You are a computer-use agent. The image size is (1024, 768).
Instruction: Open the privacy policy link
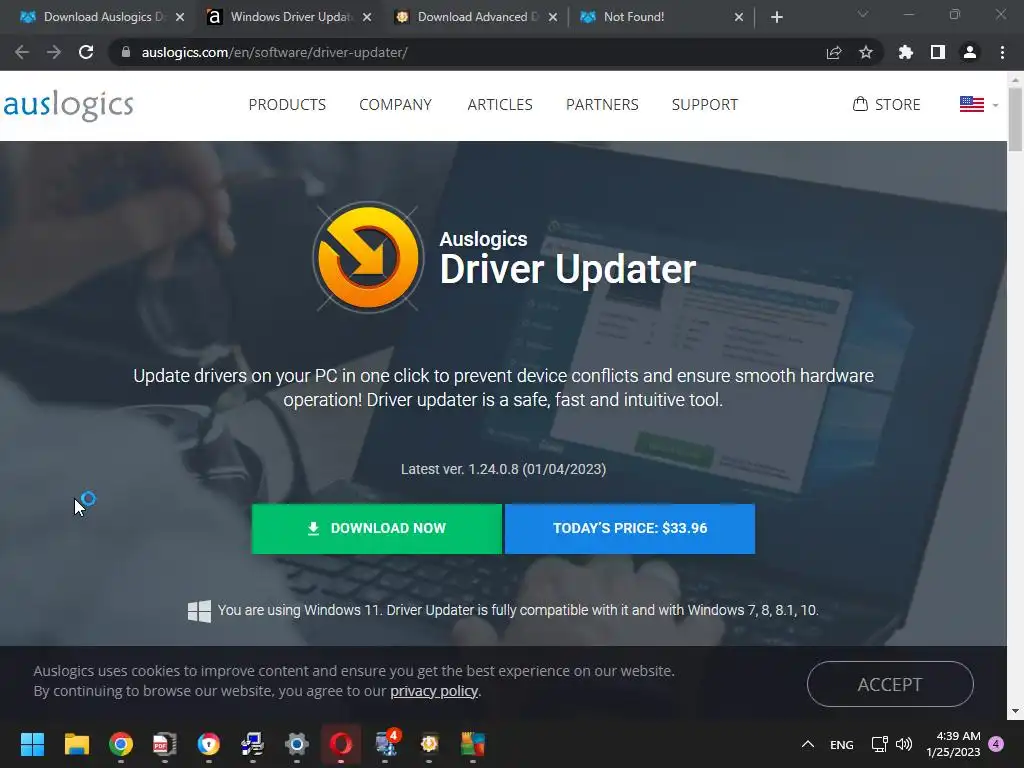[434, 691]
